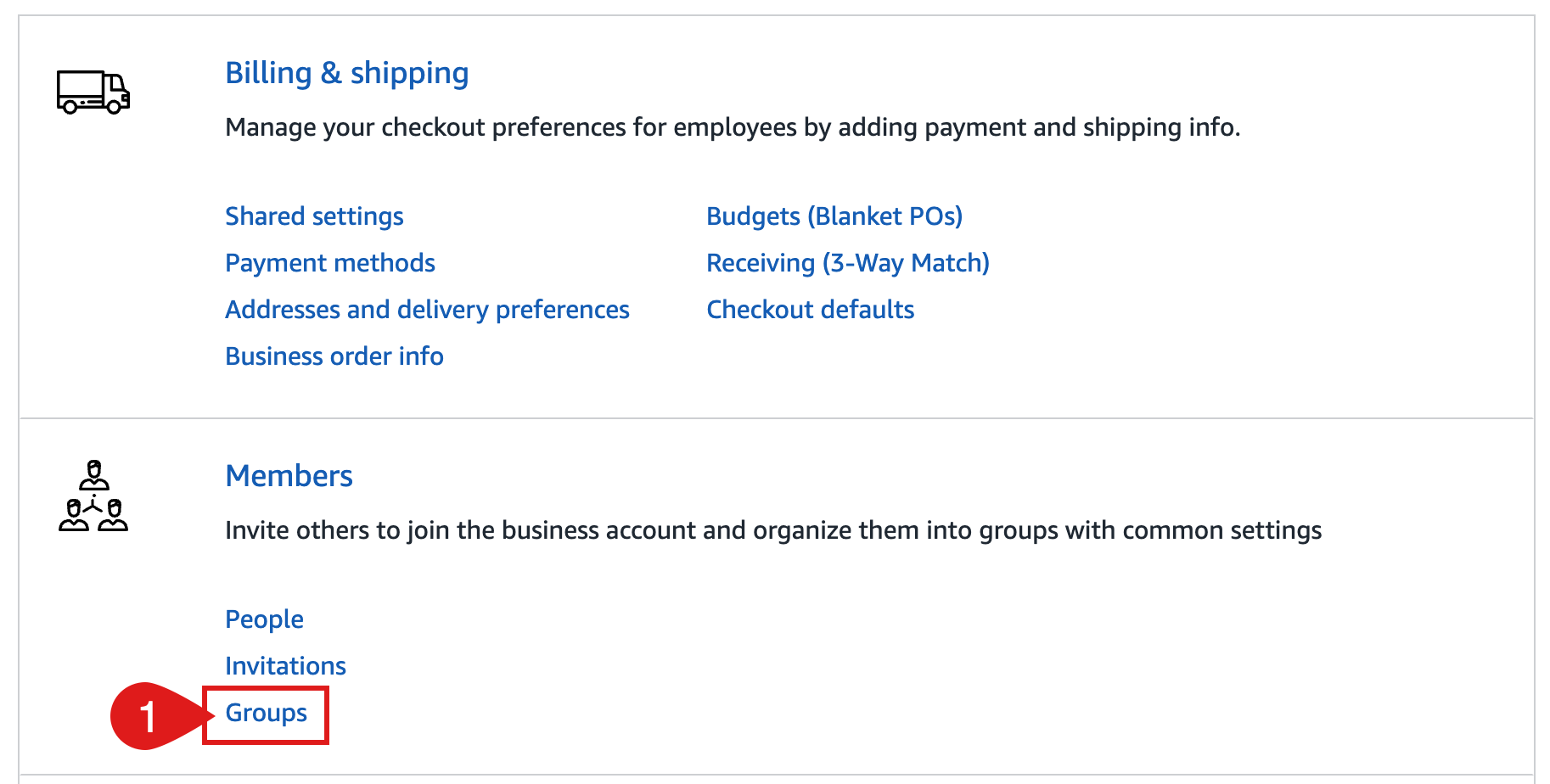
Task: Open Addresses and delivery preferences
Action: (427, 310)
